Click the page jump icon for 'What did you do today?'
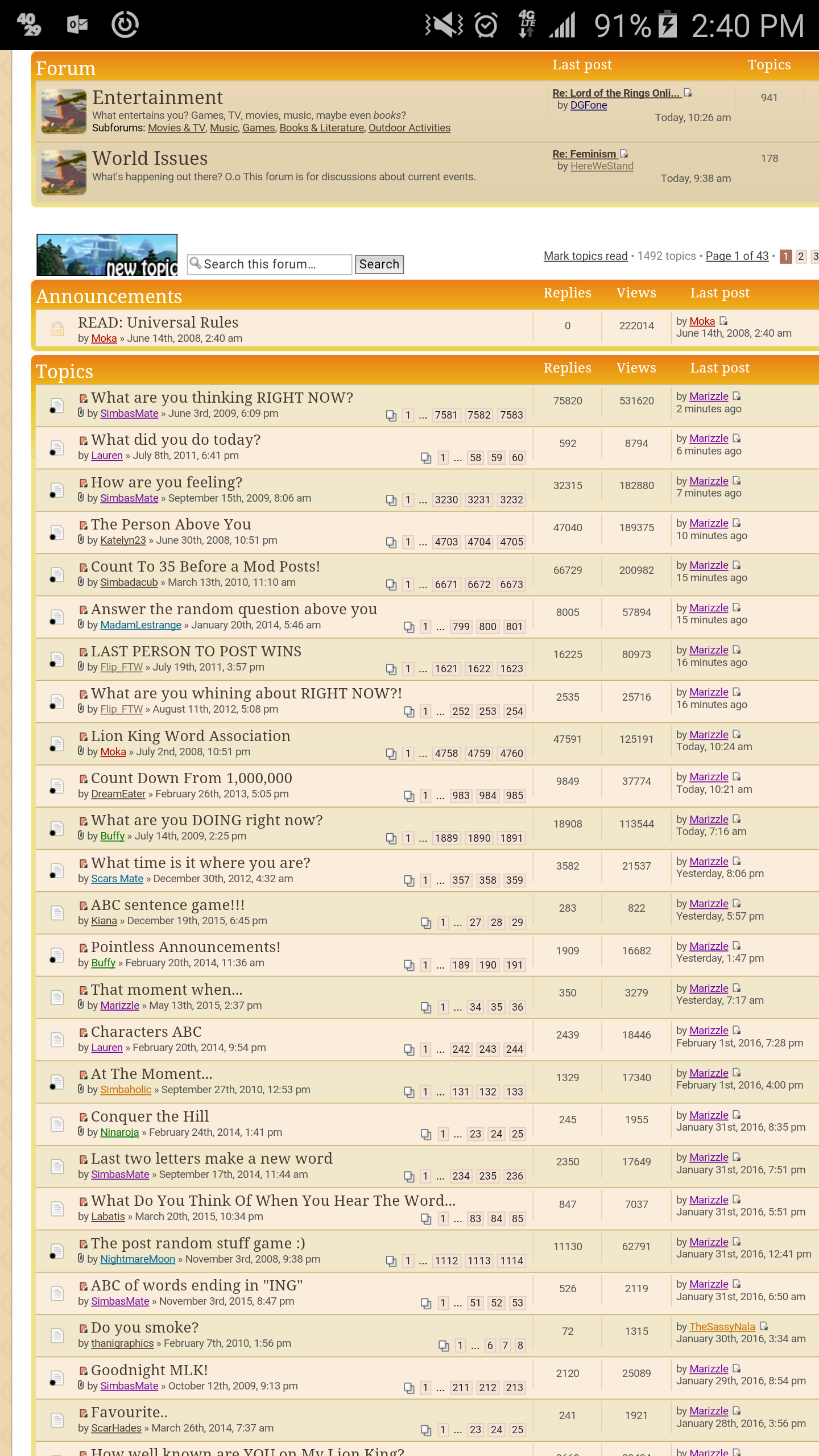Screen dimensions: 819x1456 pyautogui.click(x=425, y=458)
